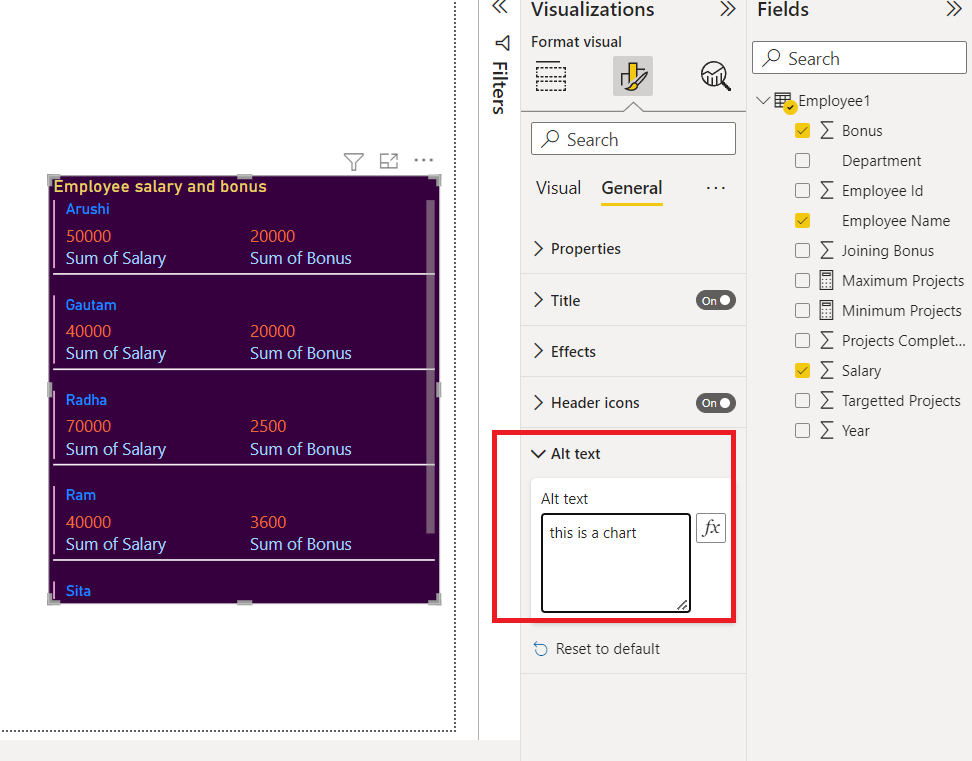Switch to the Visual tab
Viewport: 972px width, 761px height.
558,187
